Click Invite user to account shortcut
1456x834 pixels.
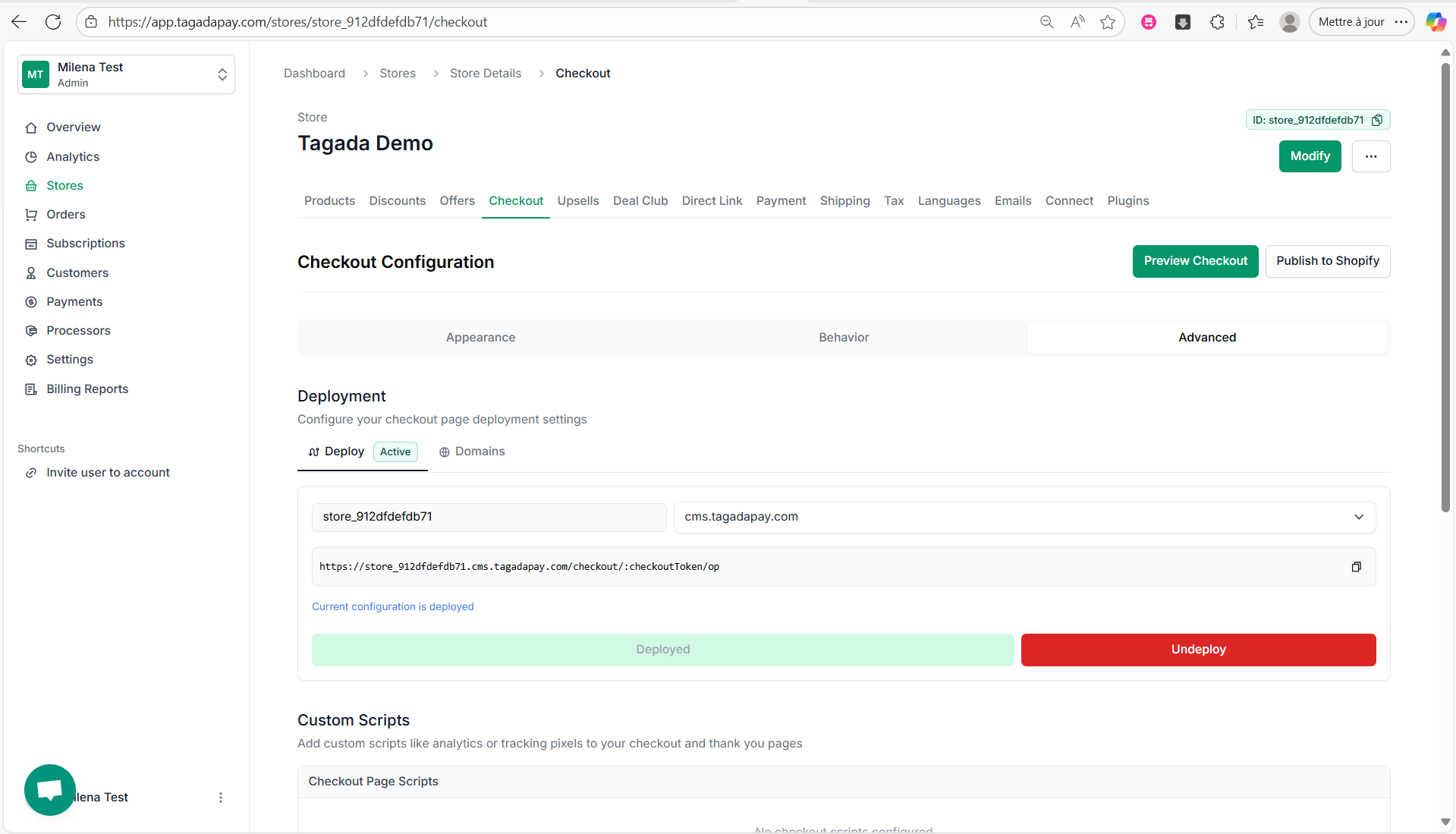[x=108, y=473]
